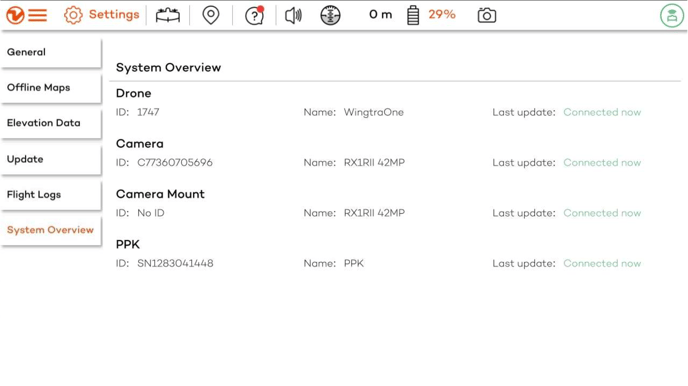The image size is (688, 386).
Task: Open the hamburger main menu
Action: (38, 15)
